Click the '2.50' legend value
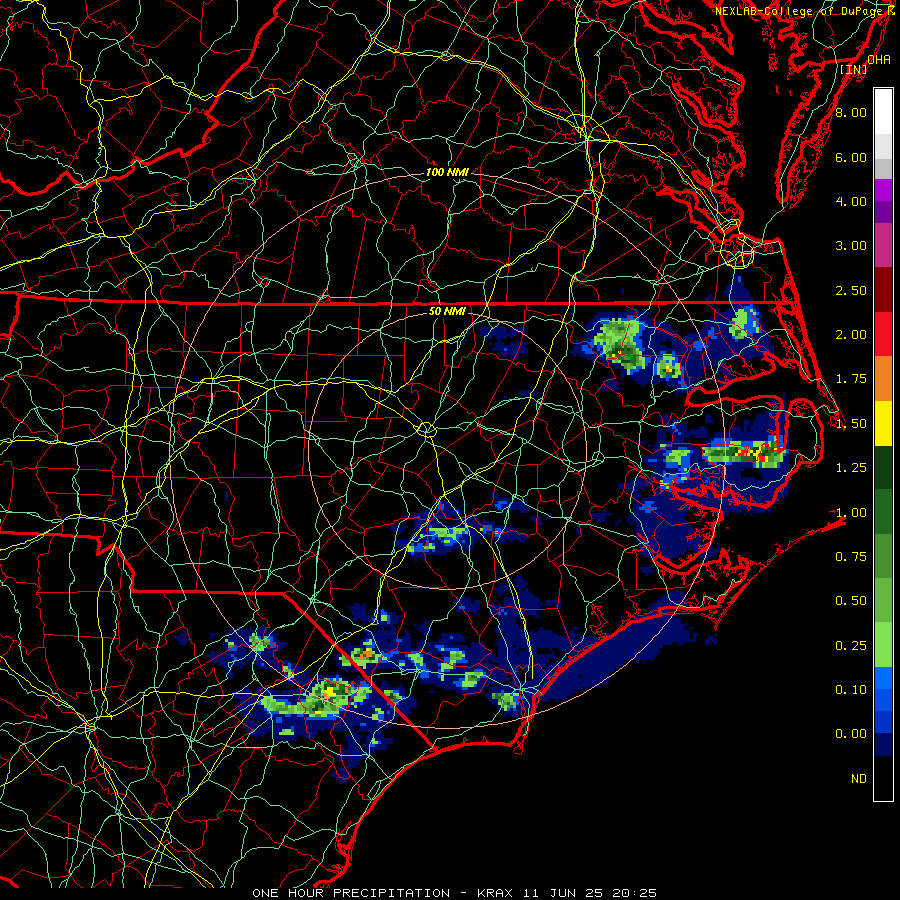900x900 pixels. point(851,290)
